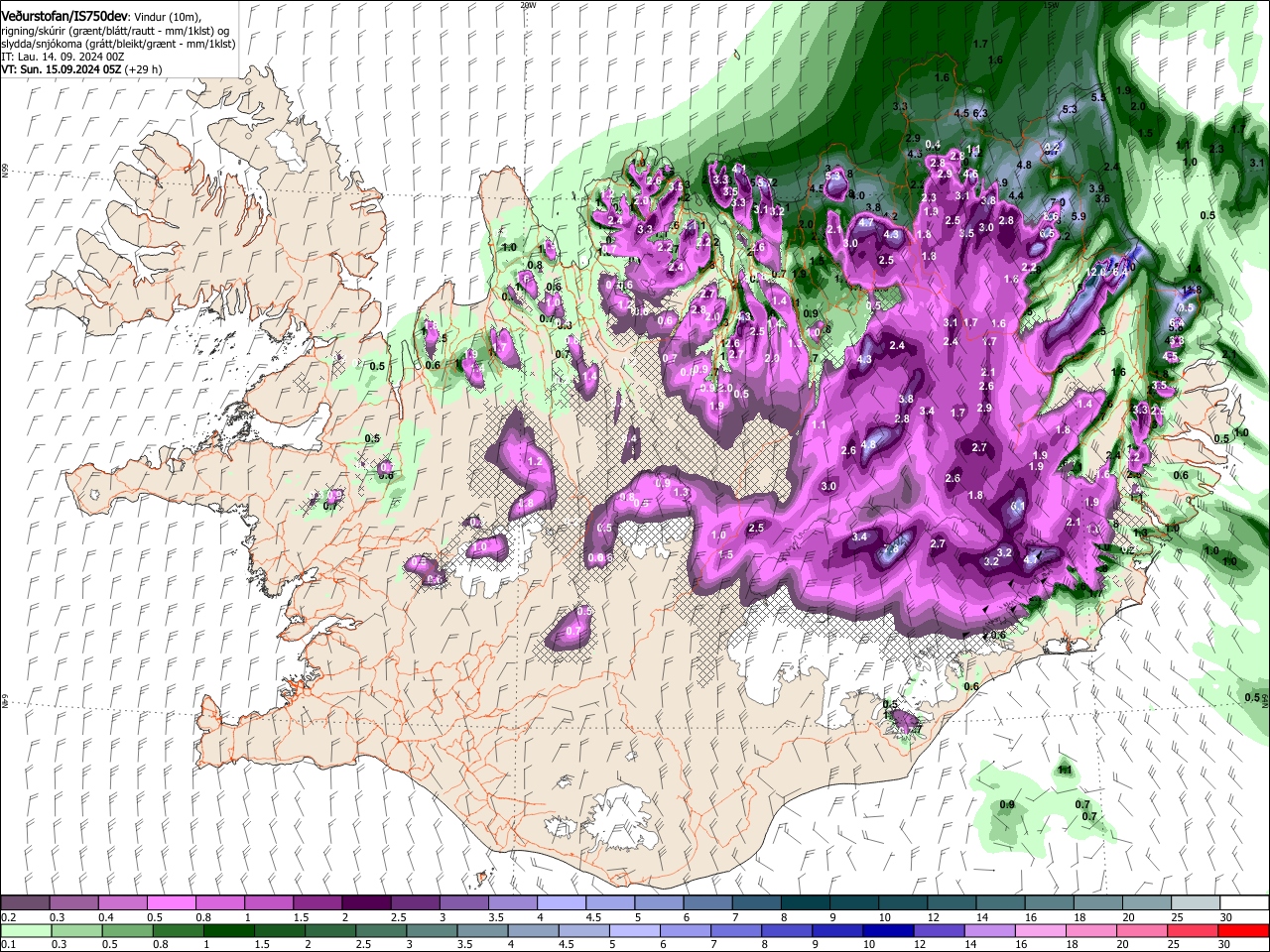Click the 14–16 grey-teal snow scale swatch
This screenshot has width=1270, height=952.
click(x=998, y=903)
